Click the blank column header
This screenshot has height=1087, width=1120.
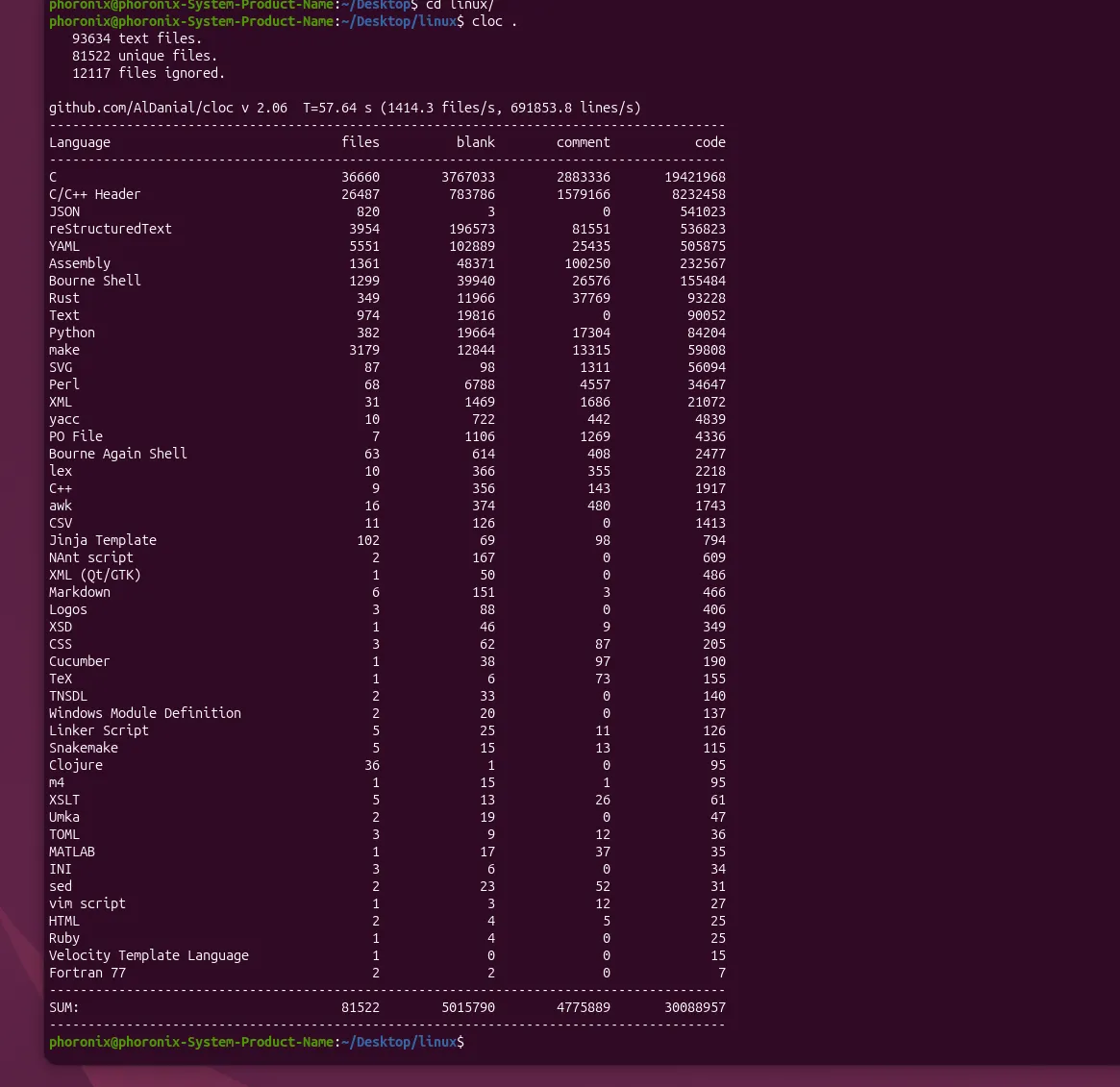476,142
